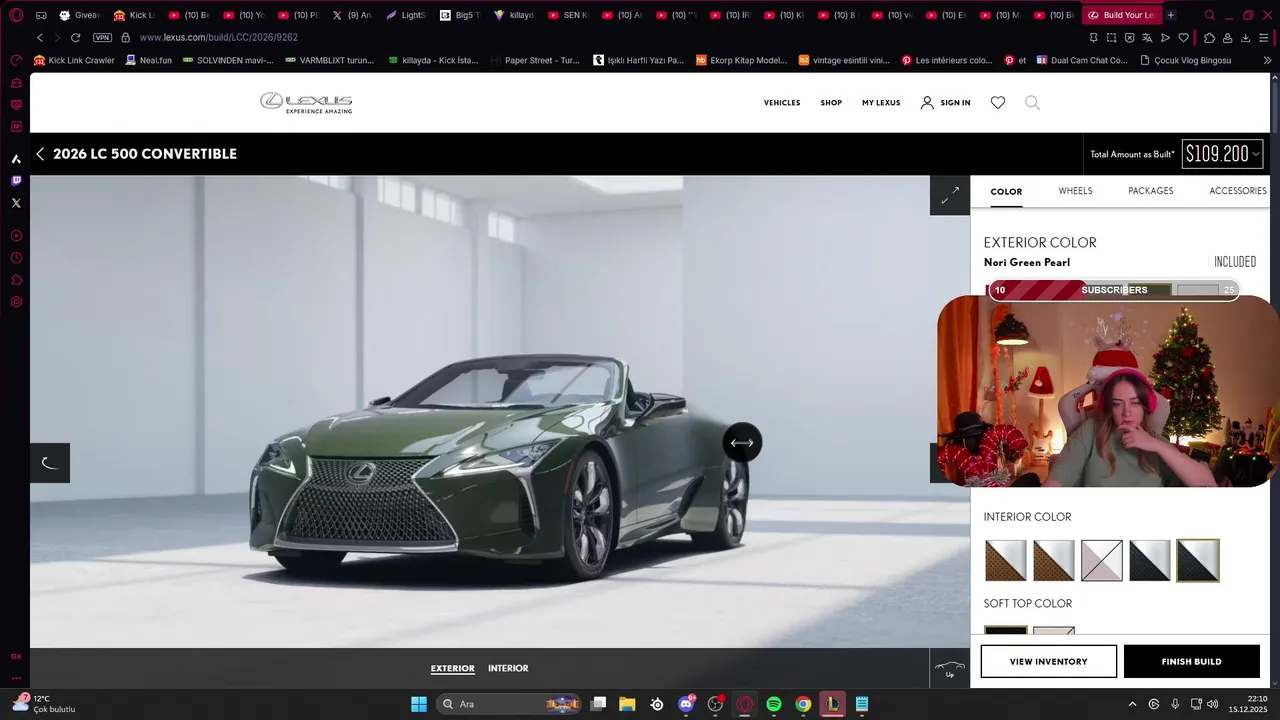Click the previous view button on left of viewer
The image size is (1280, 720).
(x=49, y=463)
